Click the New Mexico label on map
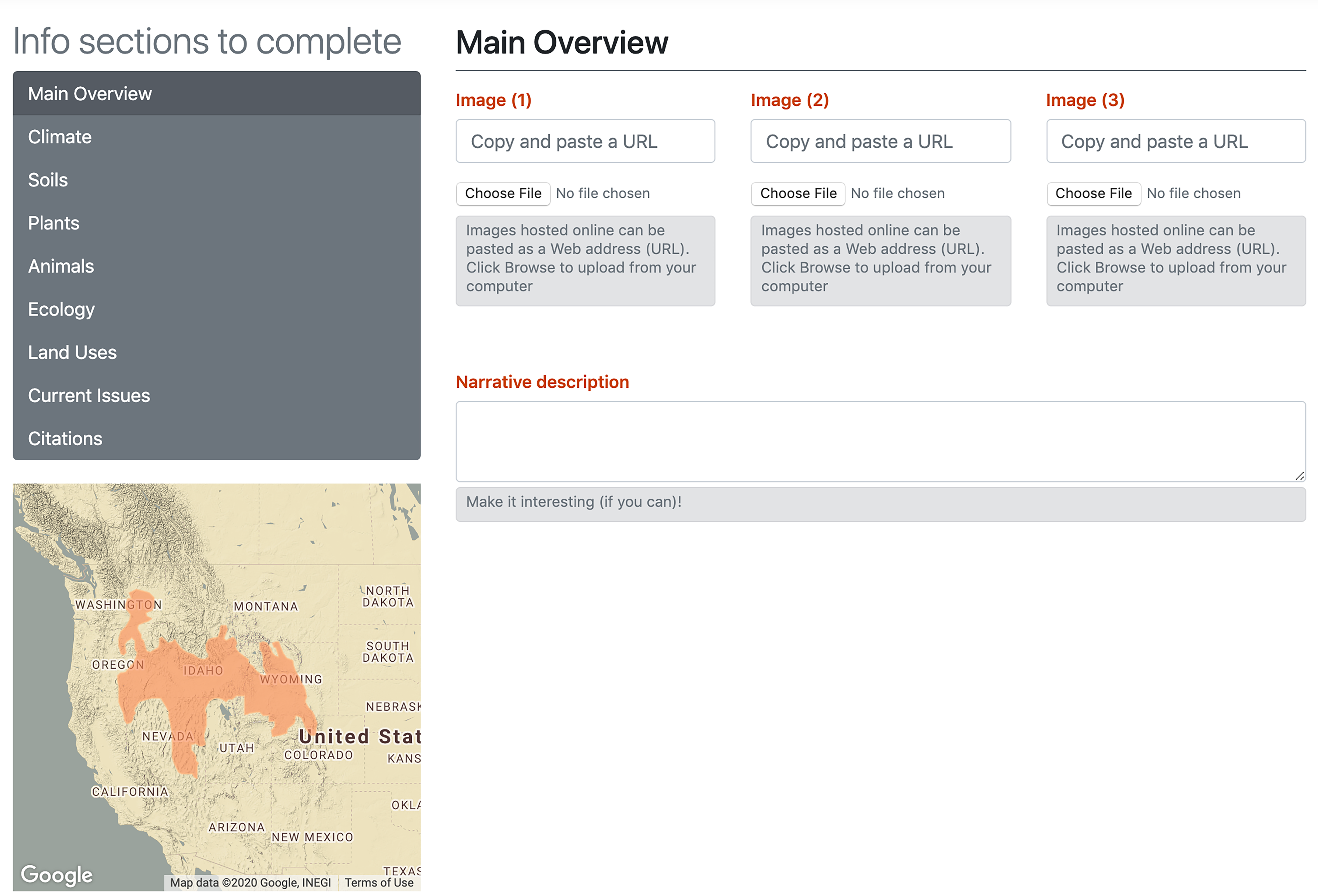The height and width of the screenshot is (896, 1318). (x=312, y=837)
